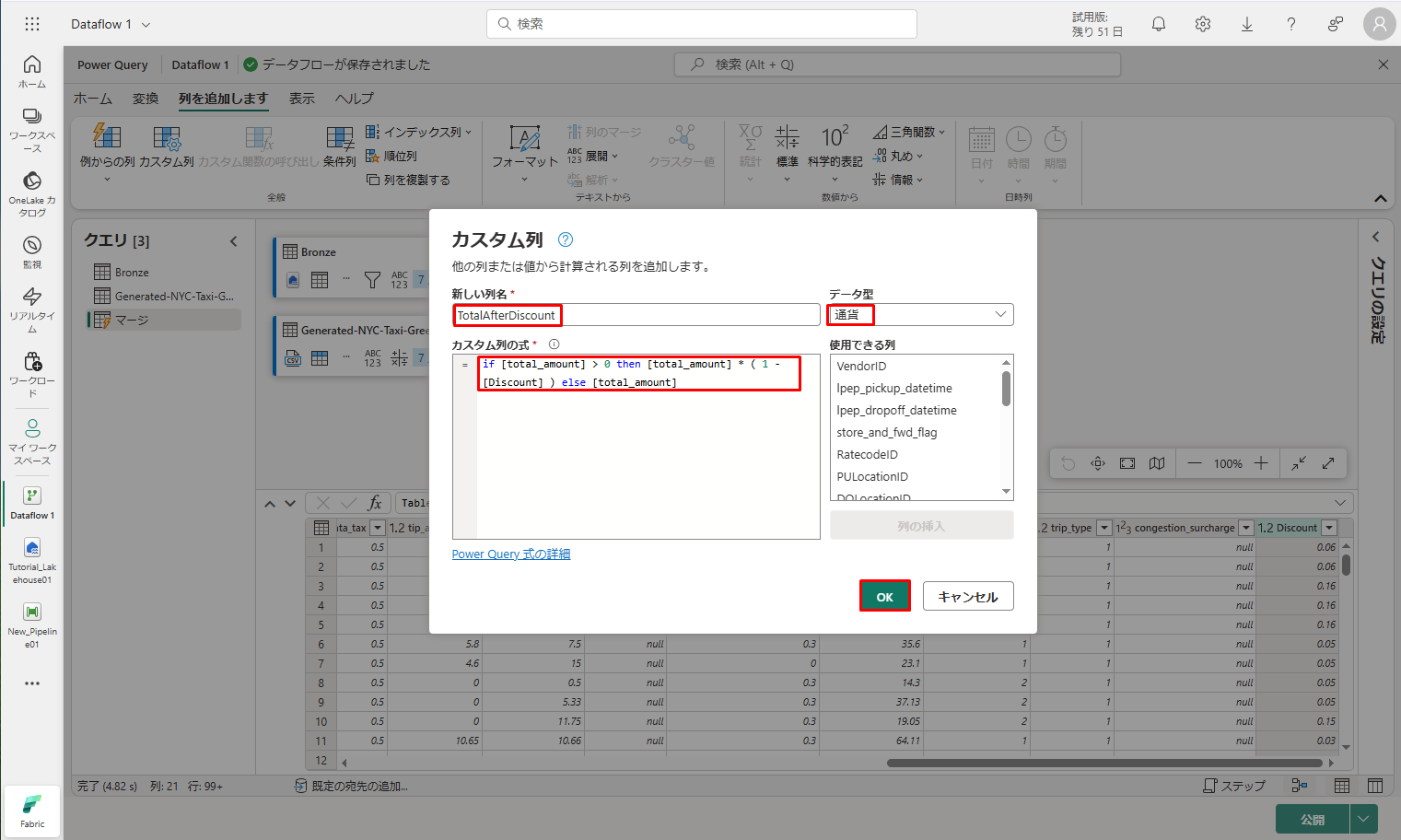The width and height of the screenshot is (1401, 840).
Task: Expand the Dataflow 1 name dropdown
Action: click(146, 25)
